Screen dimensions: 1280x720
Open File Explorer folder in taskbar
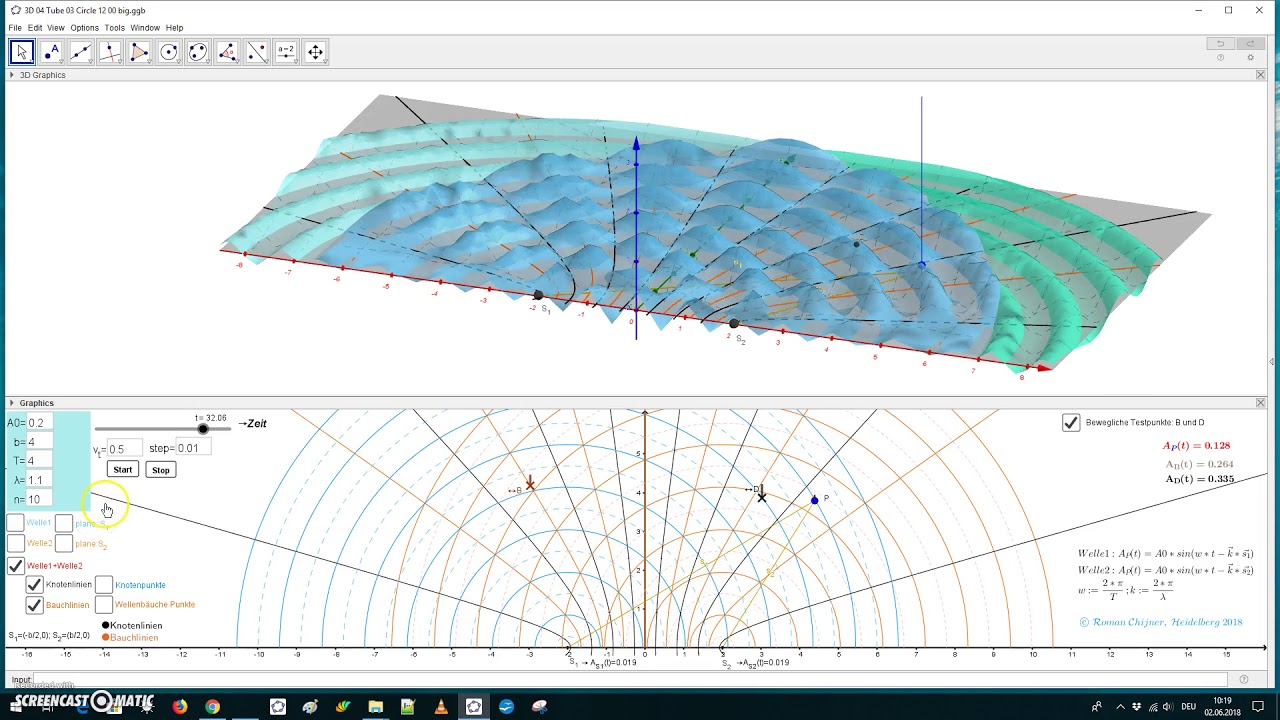click(375, 707)
